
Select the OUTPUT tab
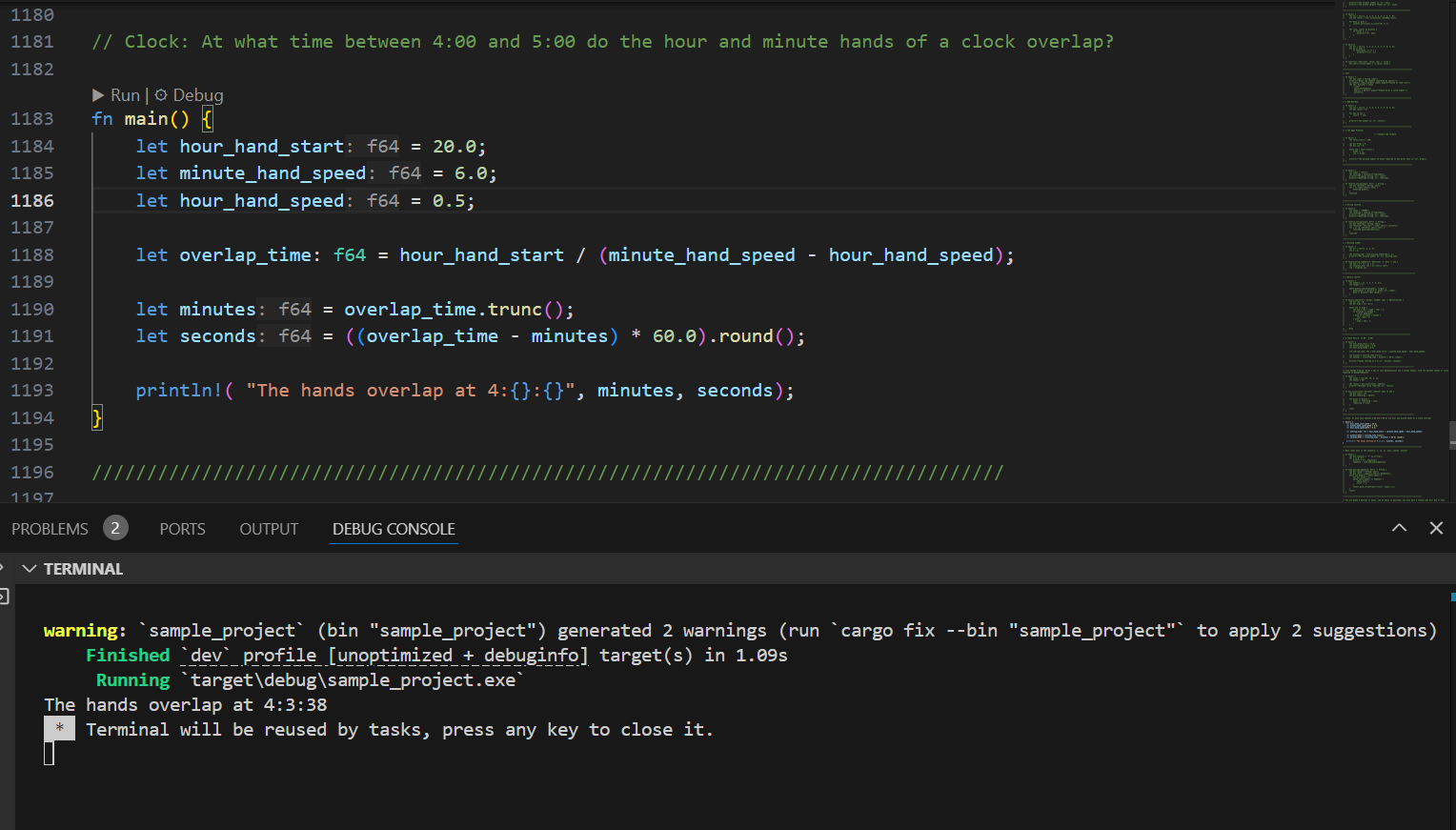tap(269, 529)
